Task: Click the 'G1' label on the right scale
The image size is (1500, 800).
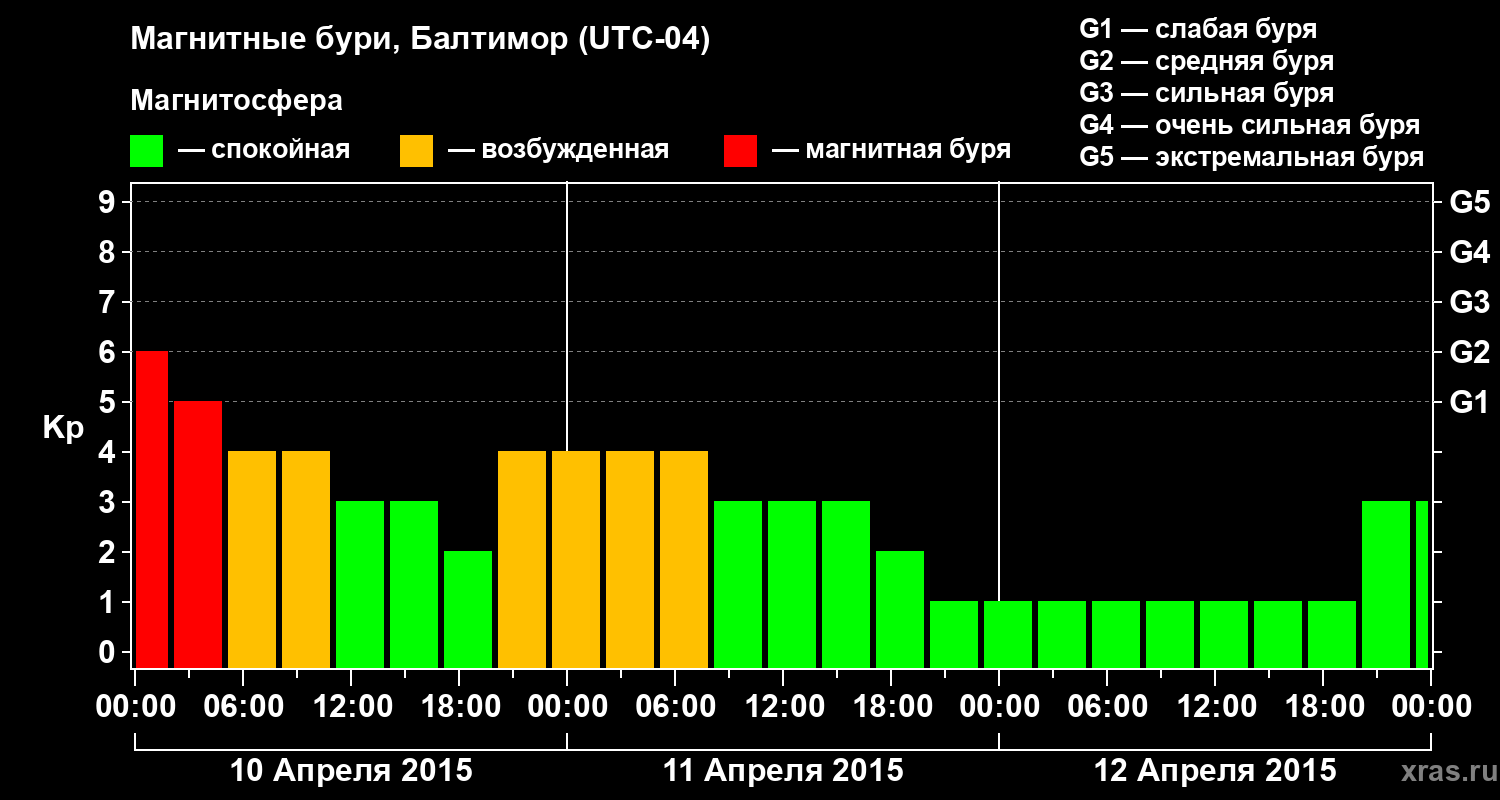Action: click(1470, 402)
